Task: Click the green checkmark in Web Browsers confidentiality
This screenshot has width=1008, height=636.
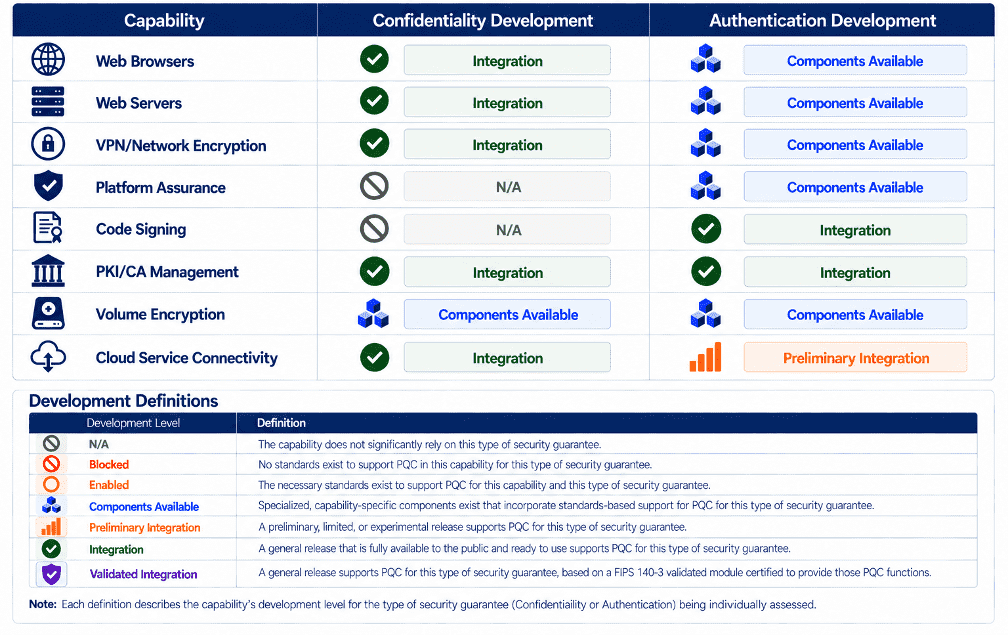Action: [x=374, y=59]
